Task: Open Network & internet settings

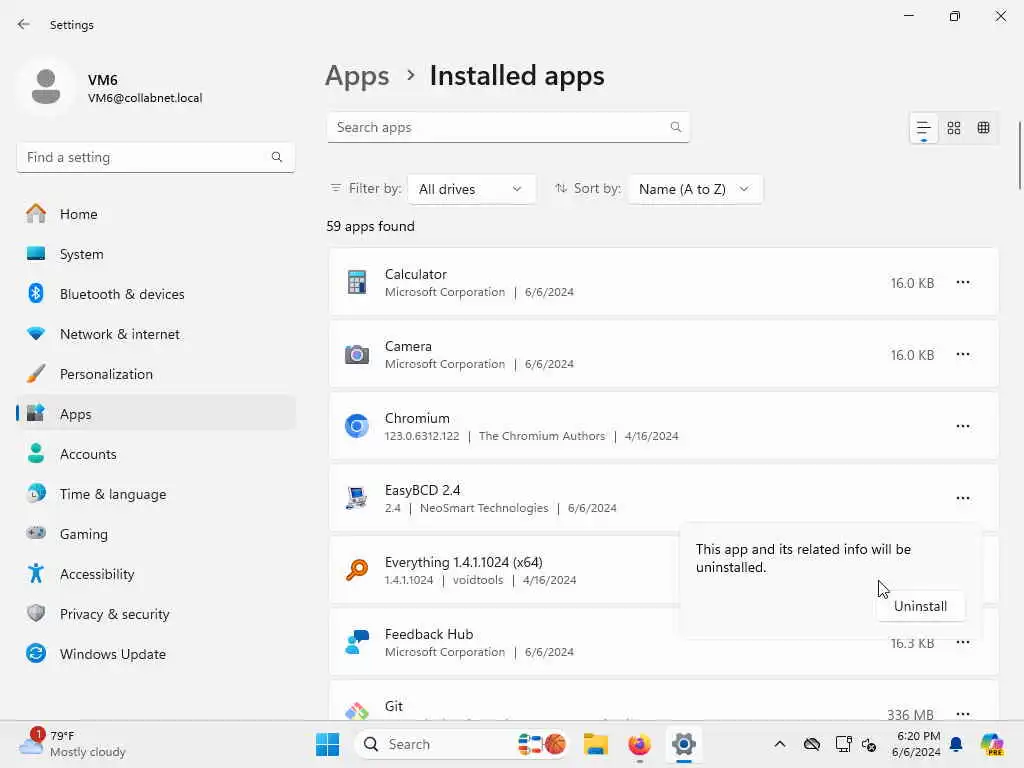Action: [x=156, y=334]
